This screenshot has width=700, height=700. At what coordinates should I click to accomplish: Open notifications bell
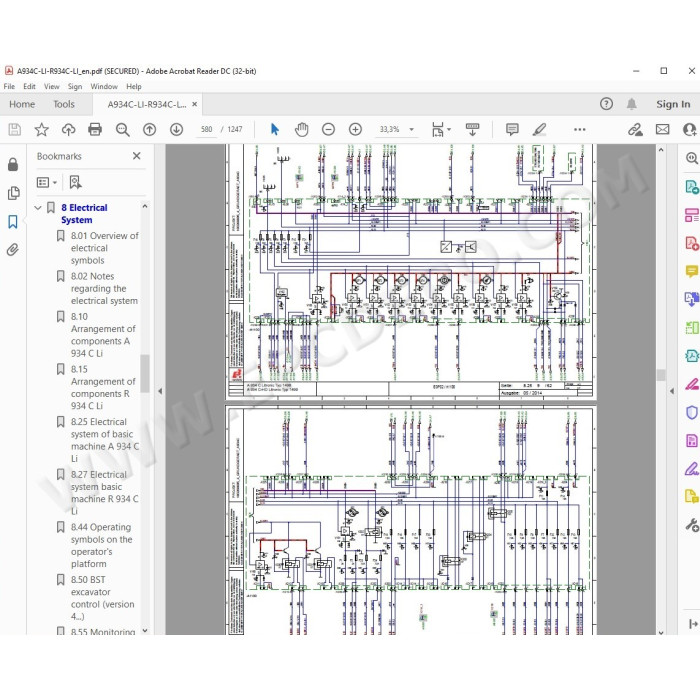click(631, 104)
